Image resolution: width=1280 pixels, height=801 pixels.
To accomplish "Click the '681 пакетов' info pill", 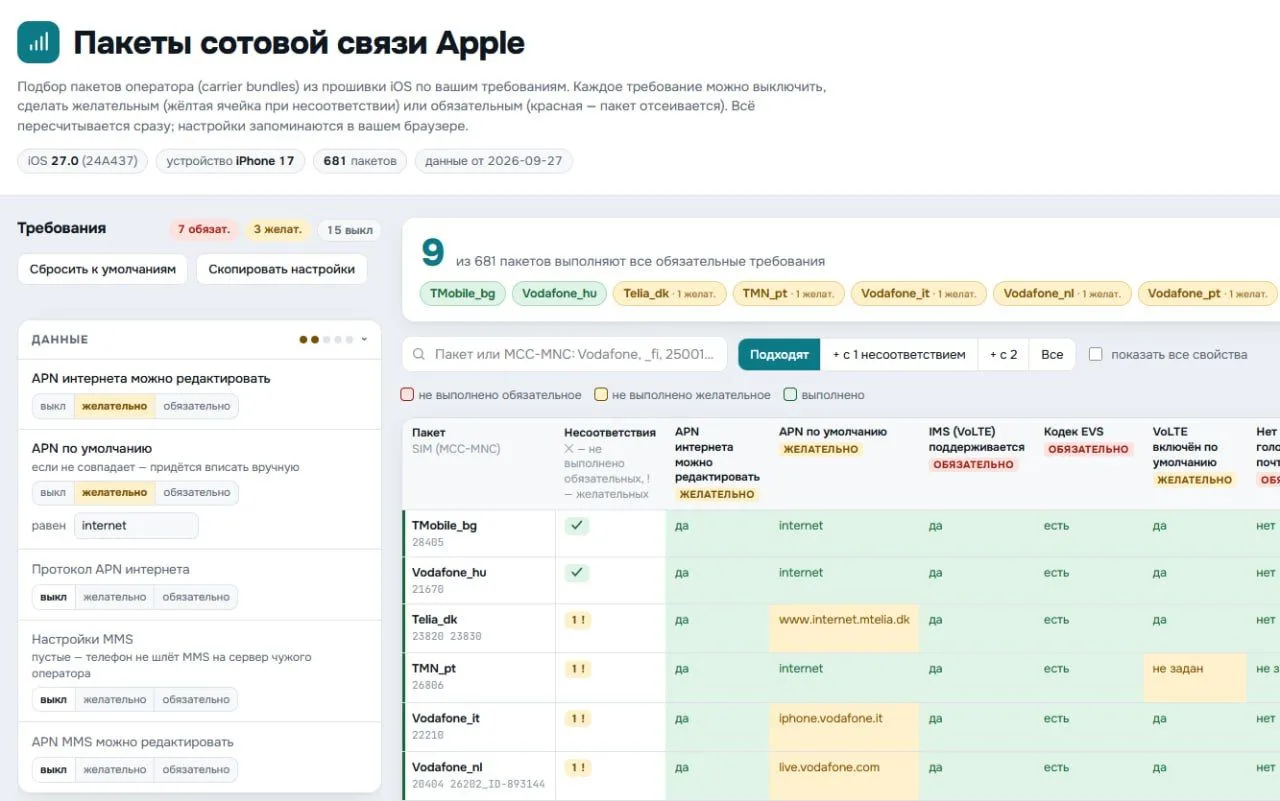I will tap(360, 161).
